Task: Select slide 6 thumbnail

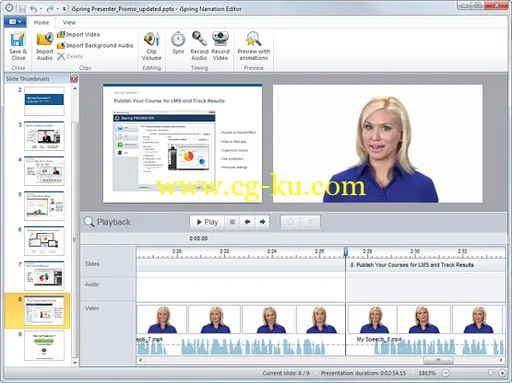Action: 44,241
